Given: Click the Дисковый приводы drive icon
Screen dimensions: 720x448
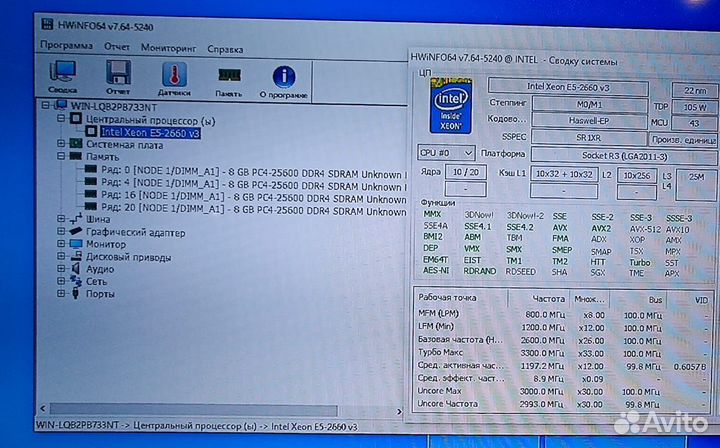Looking at the screenshot, I should click(76, 256).
